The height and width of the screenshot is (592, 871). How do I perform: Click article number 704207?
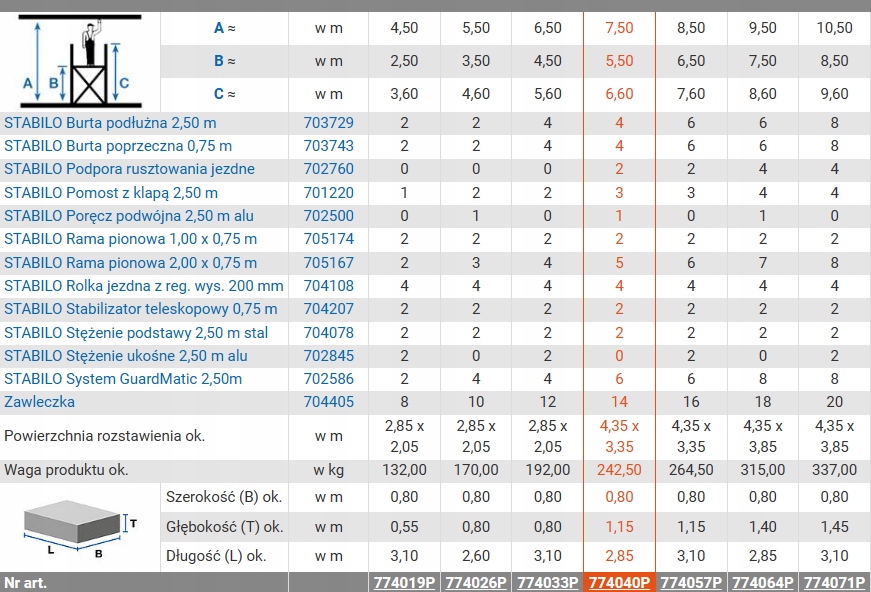click(x=328, y=309)
